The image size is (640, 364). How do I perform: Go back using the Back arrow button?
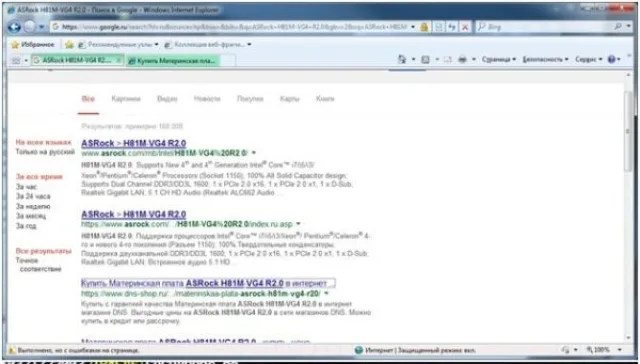tap(15, 27)
